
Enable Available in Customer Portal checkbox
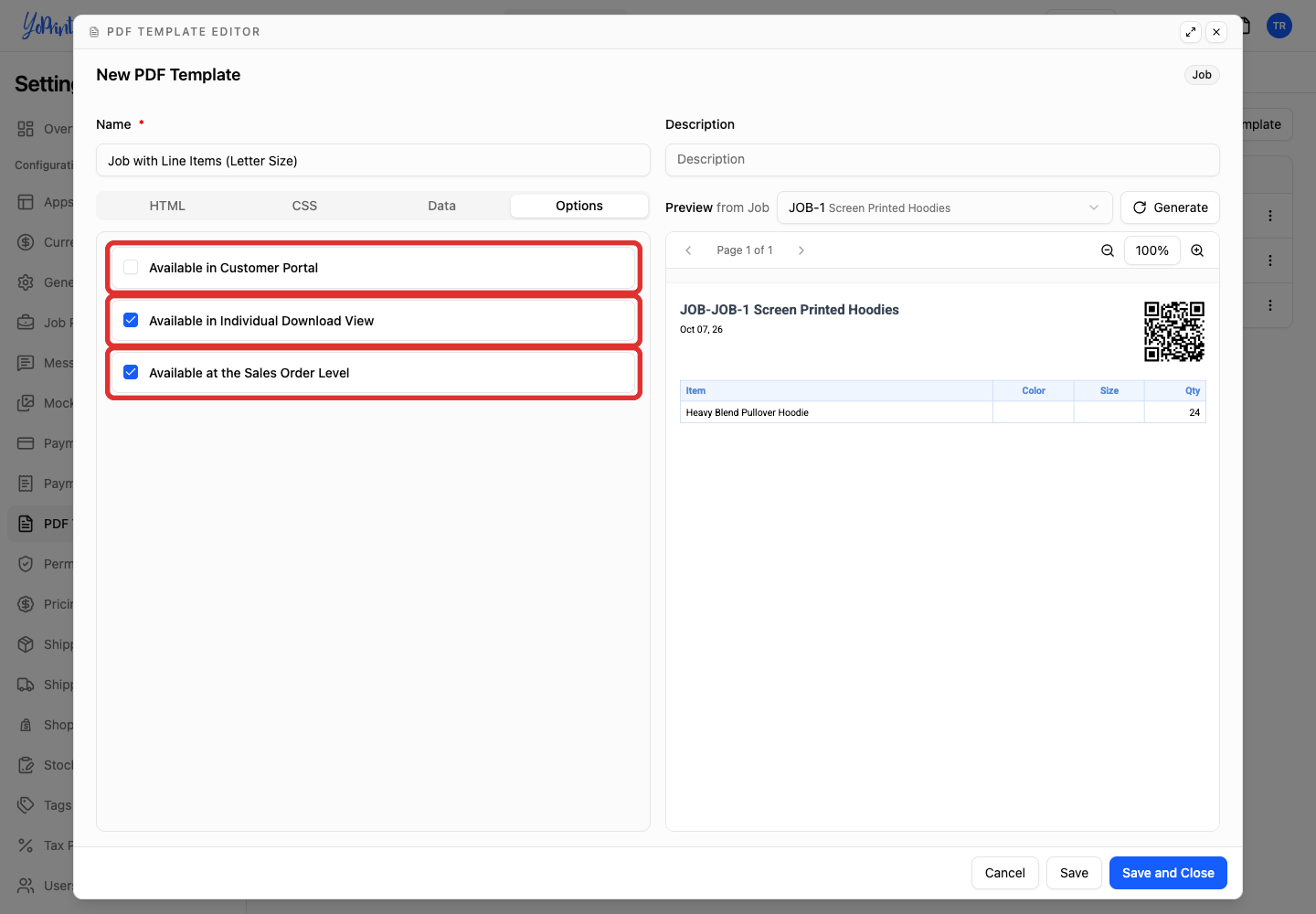(131, 268)
